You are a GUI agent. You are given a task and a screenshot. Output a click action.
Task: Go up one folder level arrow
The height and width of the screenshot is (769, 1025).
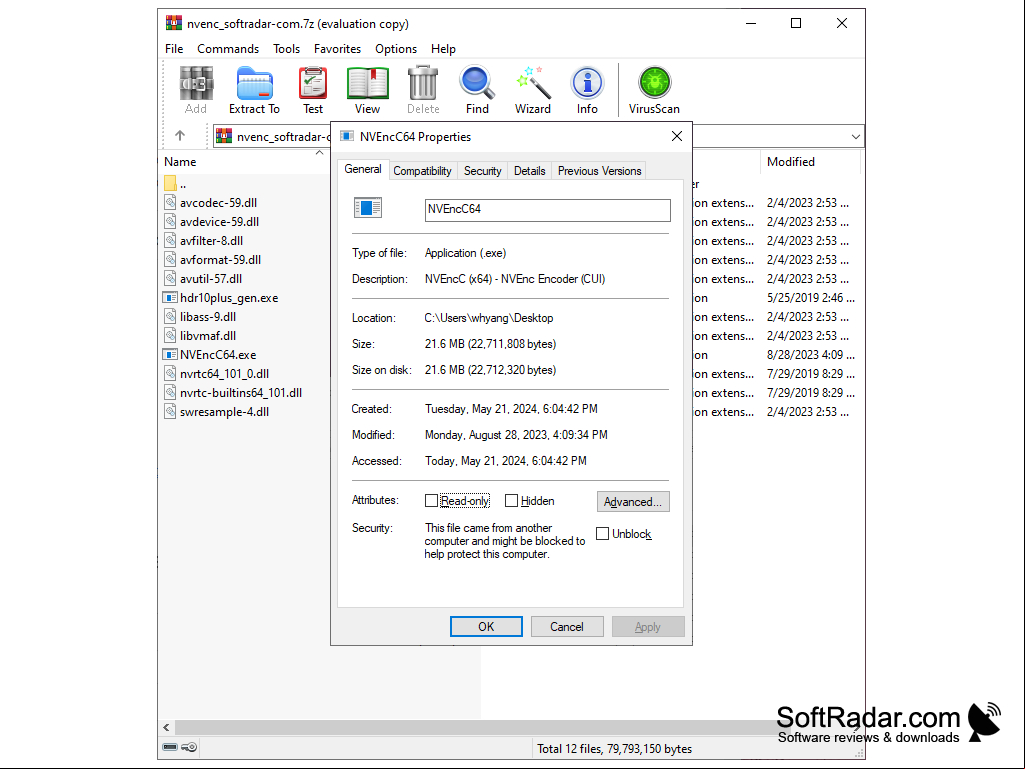point(180,135)
